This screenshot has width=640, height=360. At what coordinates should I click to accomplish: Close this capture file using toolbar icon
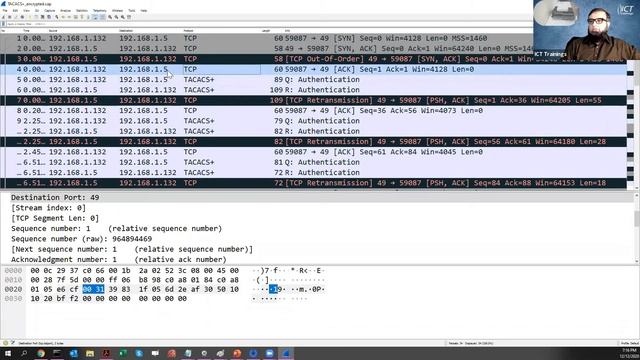42,17
